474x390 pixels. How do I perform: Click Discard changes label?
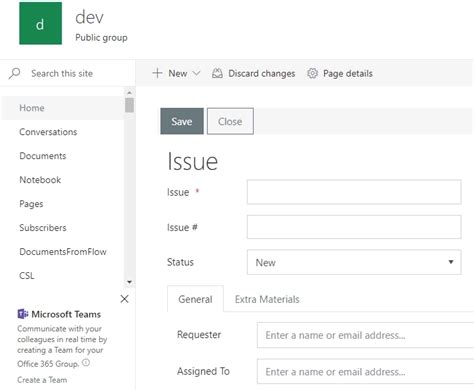coord(261,73)
